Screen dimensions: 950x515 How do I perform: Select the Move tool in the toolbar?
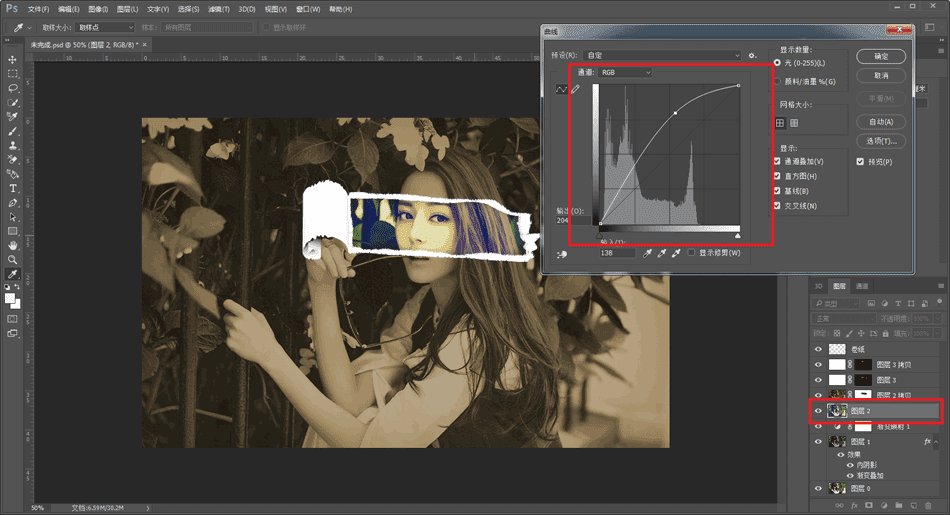(x=13, y=59)
